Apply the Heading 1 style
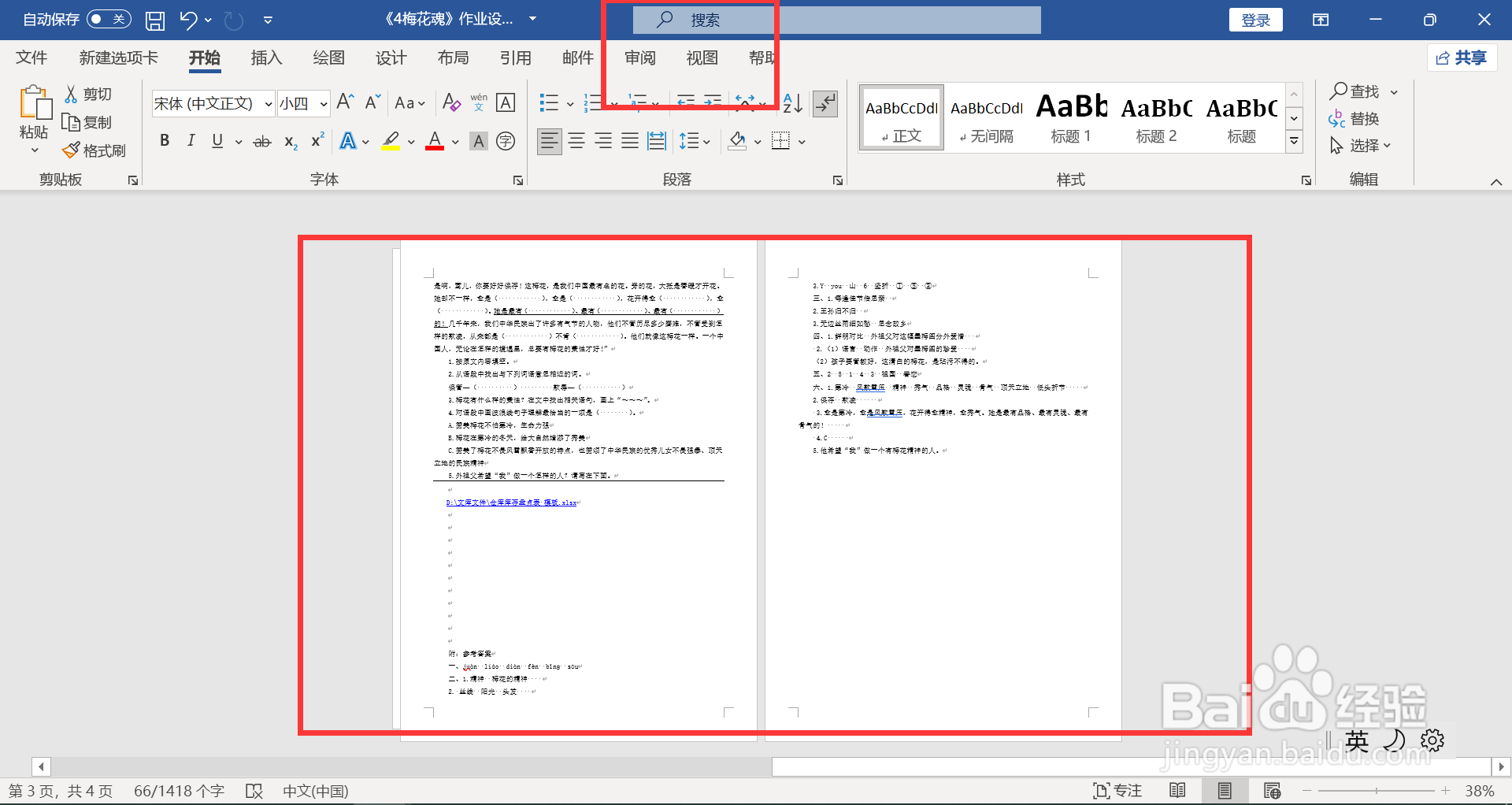 click(1071, 117)
